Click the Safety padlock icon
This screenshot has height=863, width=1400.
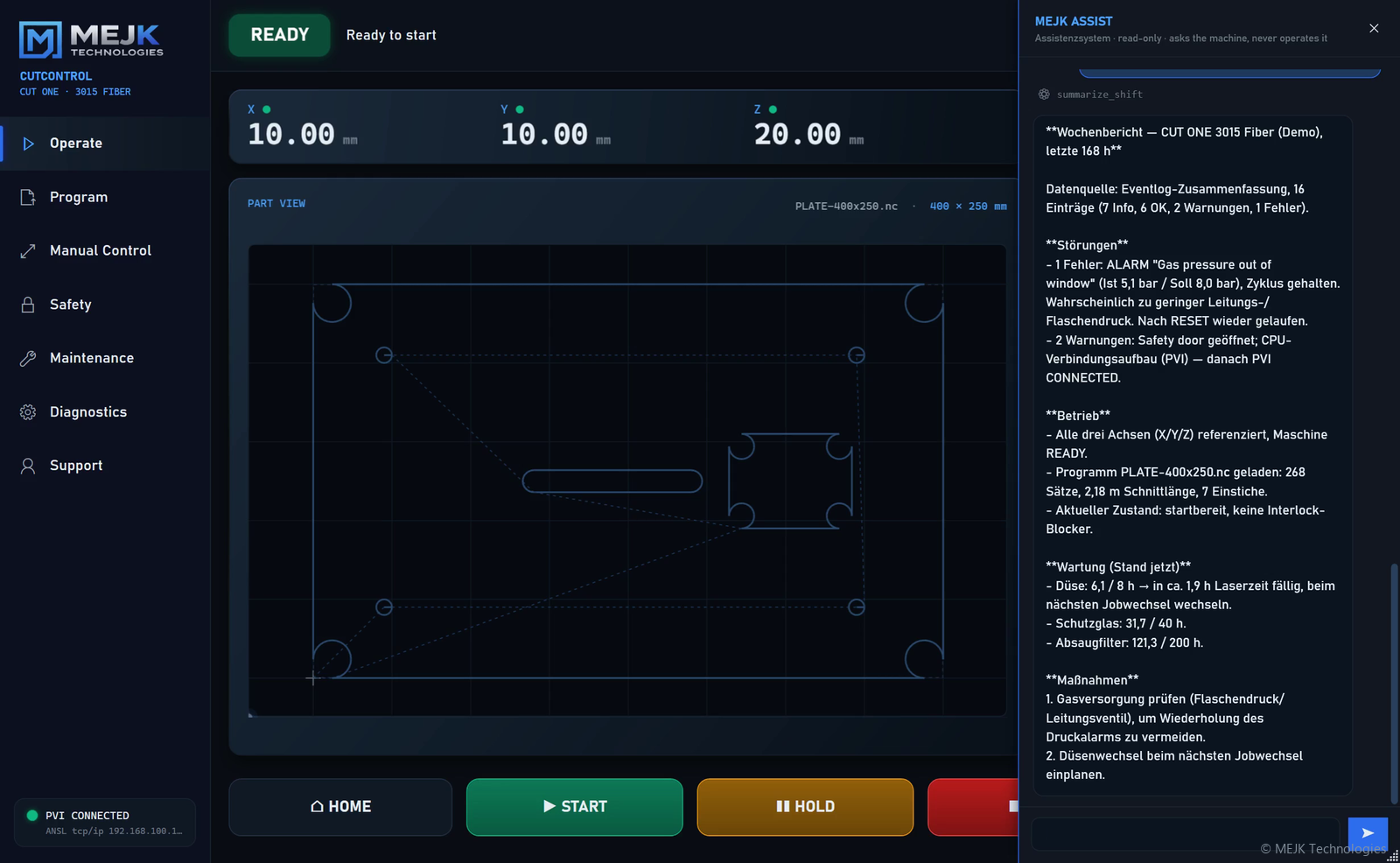(x=28, y=305)
